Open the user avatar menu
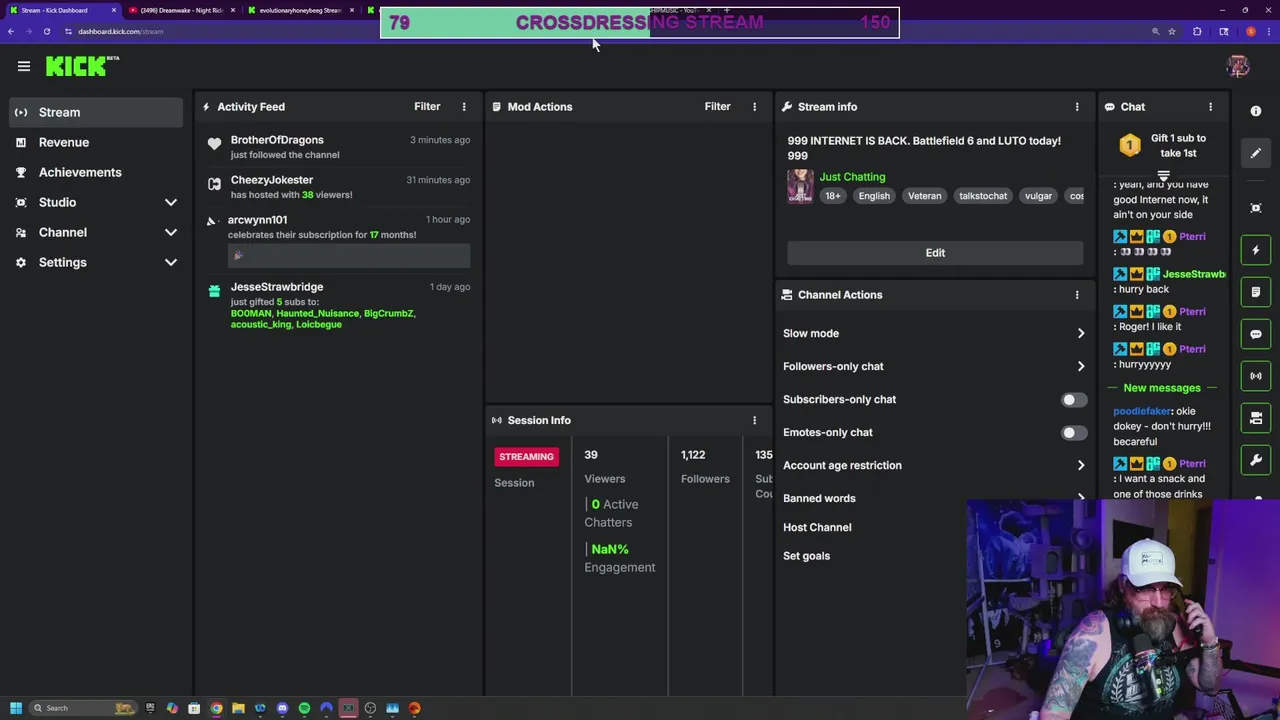The width and height of the screenshot is (1280, 720). click(1238, 66)
